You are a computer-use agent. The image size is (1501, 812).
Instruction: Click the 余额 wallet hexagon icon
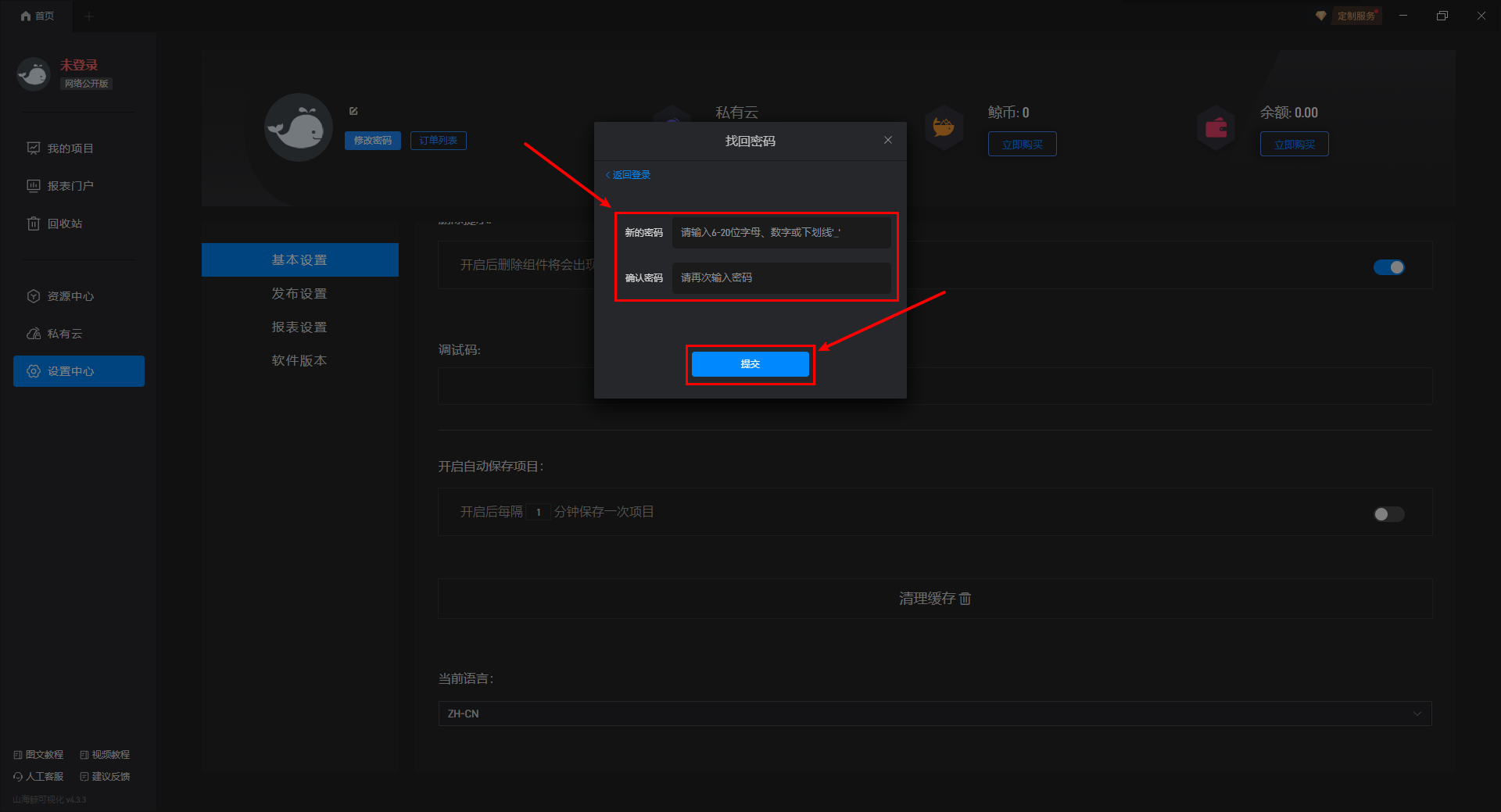[1216, 127]
